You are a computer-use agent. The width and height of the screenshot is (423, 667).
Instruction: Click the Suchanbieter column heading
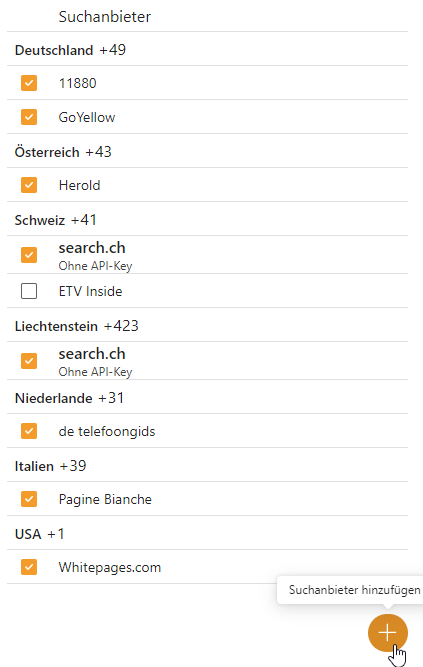105,17
